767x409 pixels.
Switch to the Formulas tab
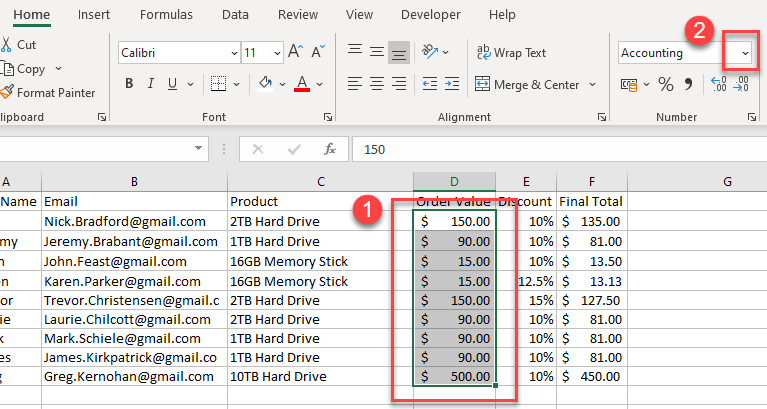[166, 15]
